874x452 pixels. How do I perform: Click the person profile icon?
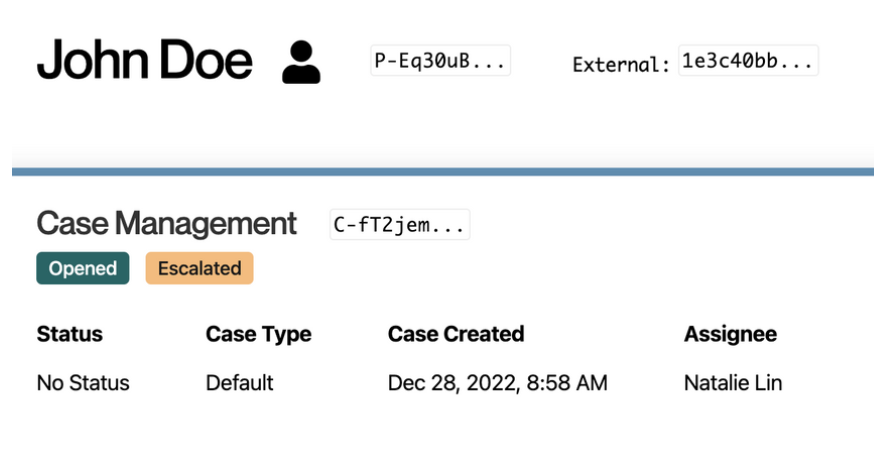pyautogui.click(x=301, y=62)
